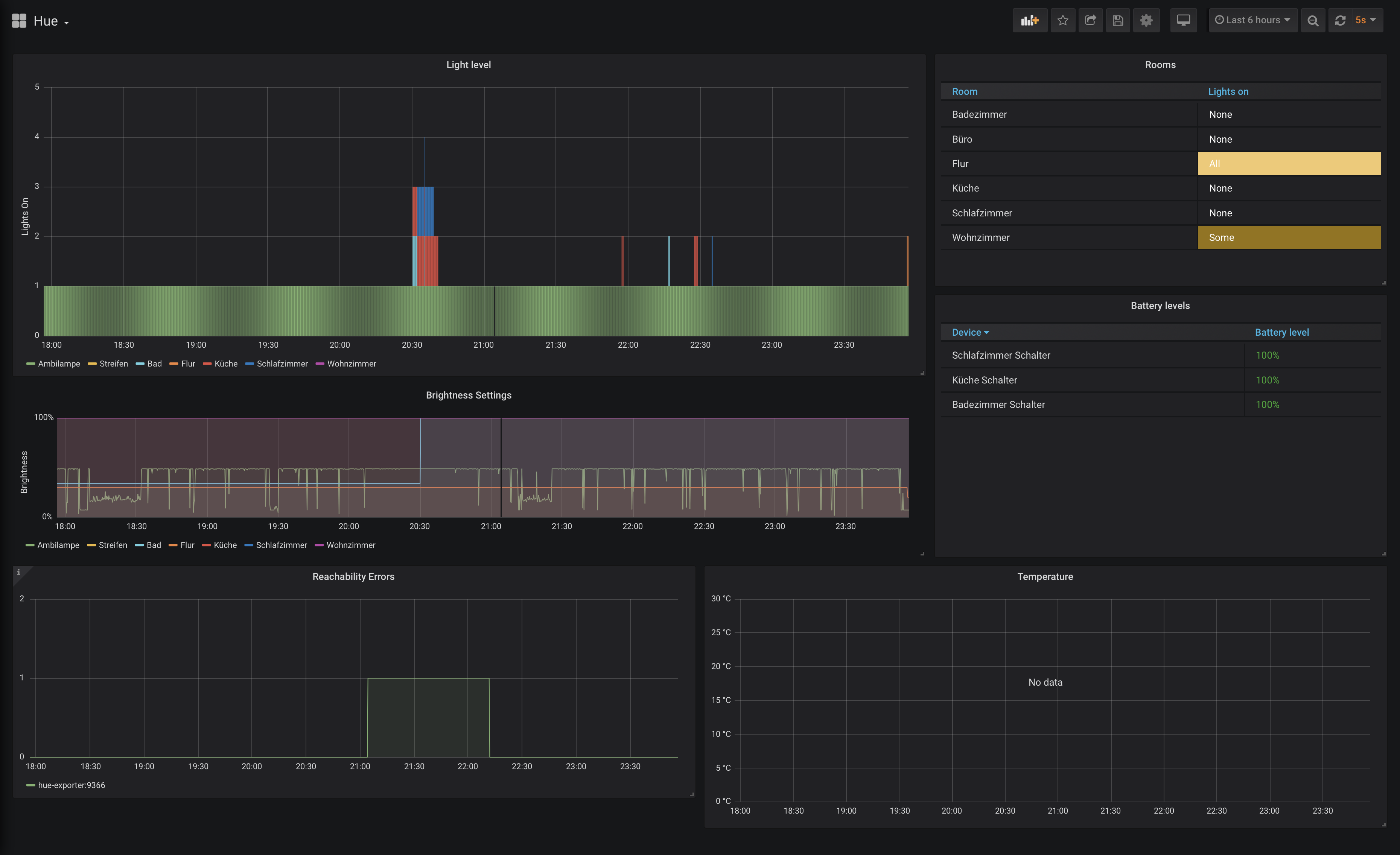Show info icon on Reachability Errors panel
Screen dimensions: 1400x855
click(x=18, y=572)
